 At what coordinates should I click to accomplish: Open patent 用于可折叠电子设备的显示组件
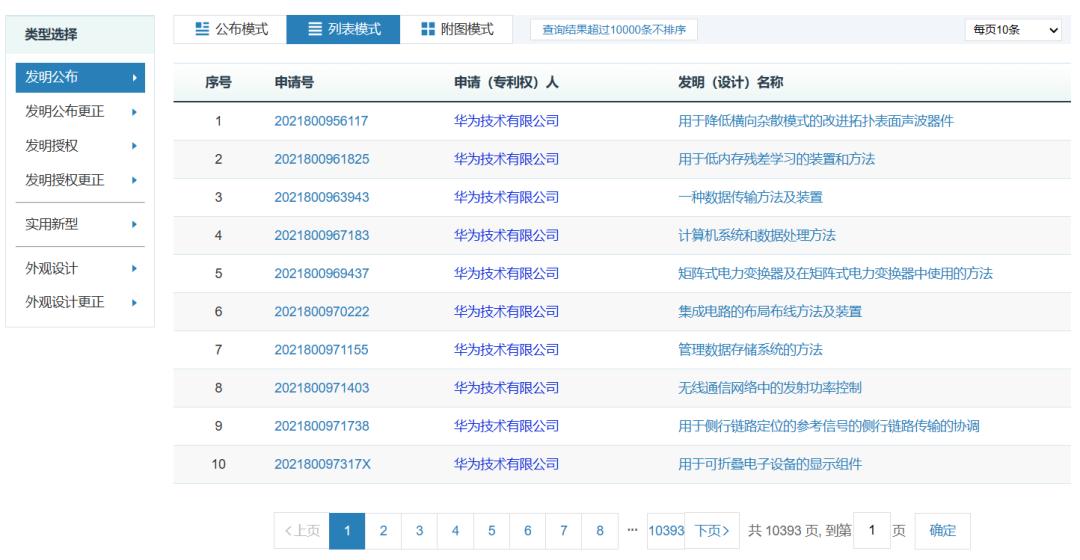[x=769, y=464]
